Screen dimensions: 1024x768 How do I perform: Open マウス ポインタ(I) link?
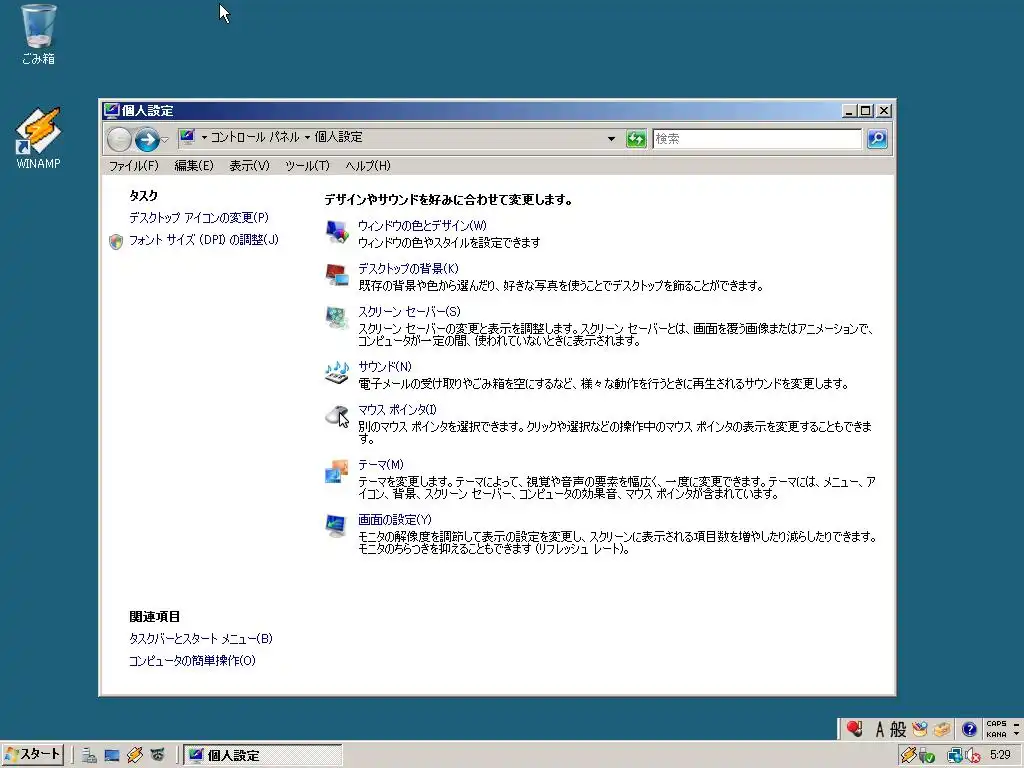(397, 409)
